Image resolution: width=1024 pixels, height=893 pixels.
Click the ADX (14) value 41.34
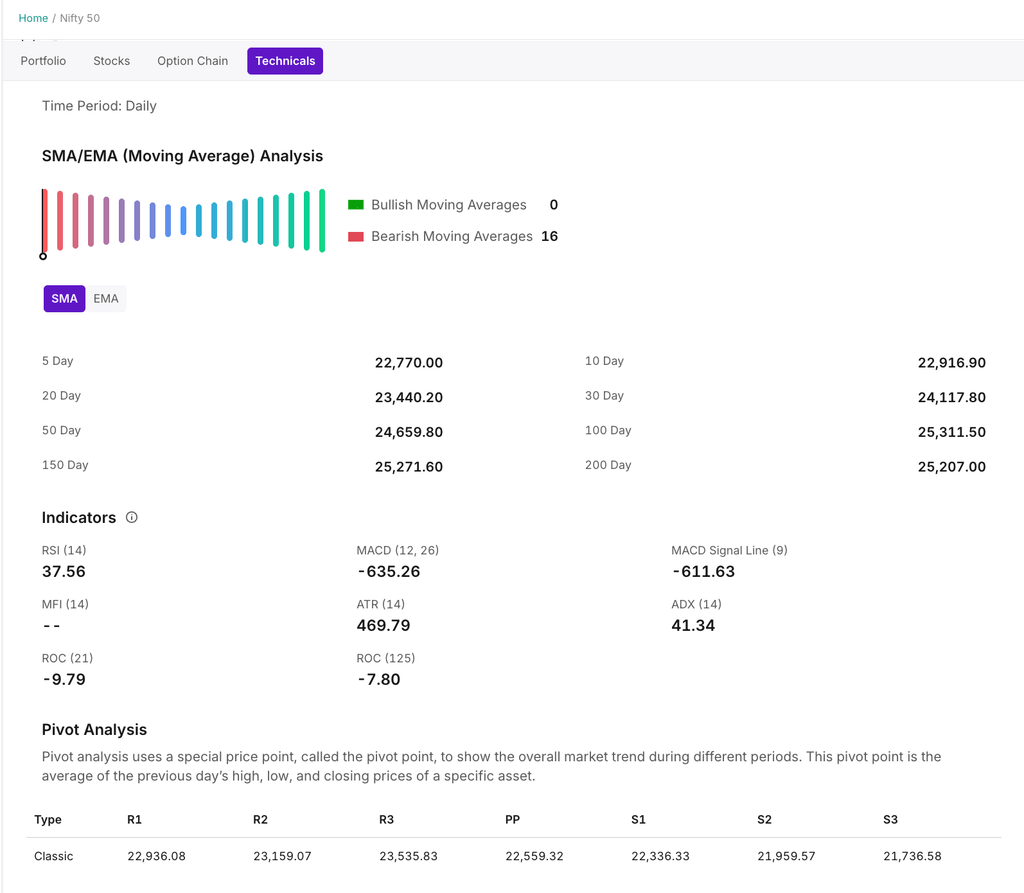click(x=693, y=626)
